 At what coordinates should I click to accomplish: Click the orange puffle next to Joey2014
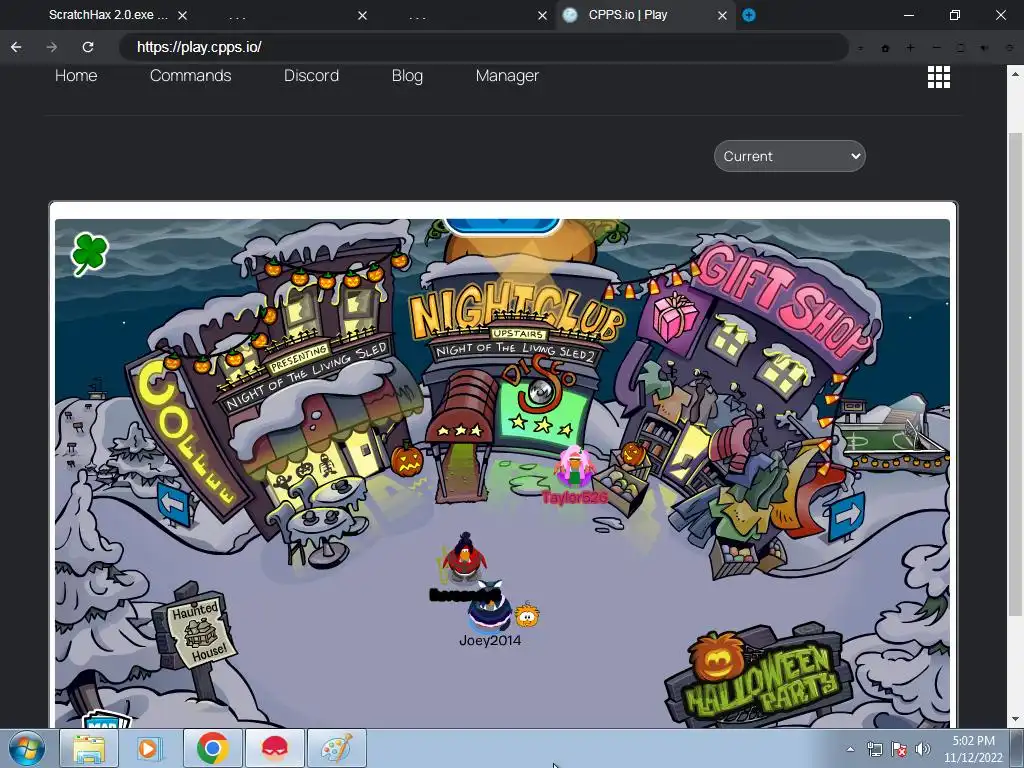[527, 615]
